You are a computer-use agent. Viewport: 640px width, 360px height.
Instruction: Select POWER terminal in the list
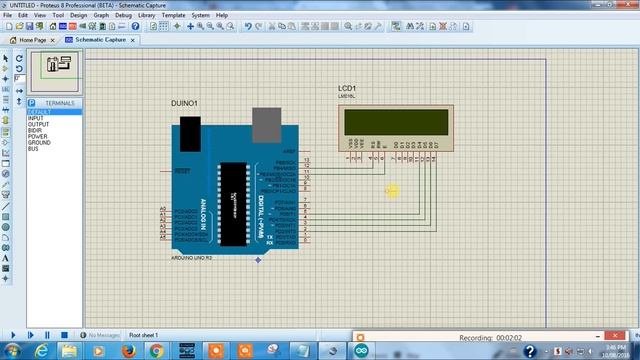[54, 136]
